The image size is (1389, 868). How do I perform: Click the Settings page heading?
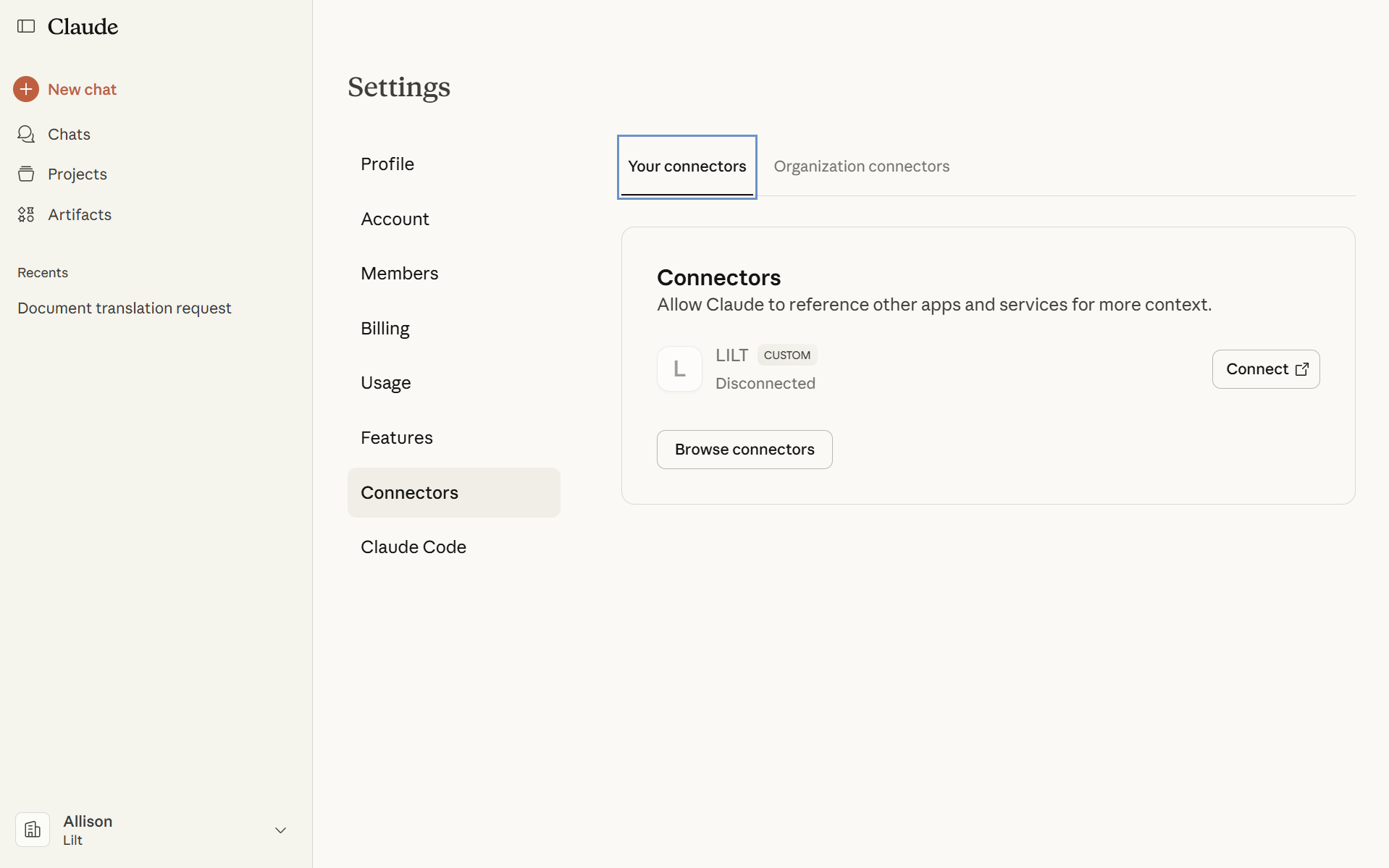point(399,87)
